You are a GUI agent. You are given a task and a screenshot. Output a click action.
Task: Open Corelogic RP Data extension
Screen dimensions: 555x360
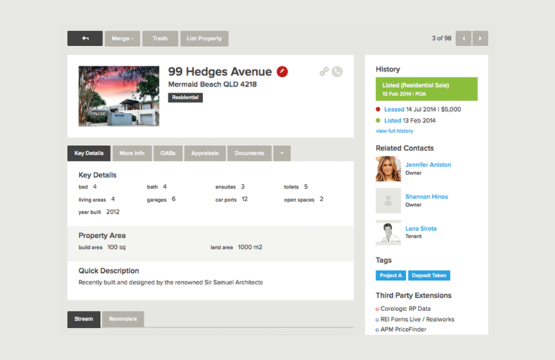[x=405, y=309]
